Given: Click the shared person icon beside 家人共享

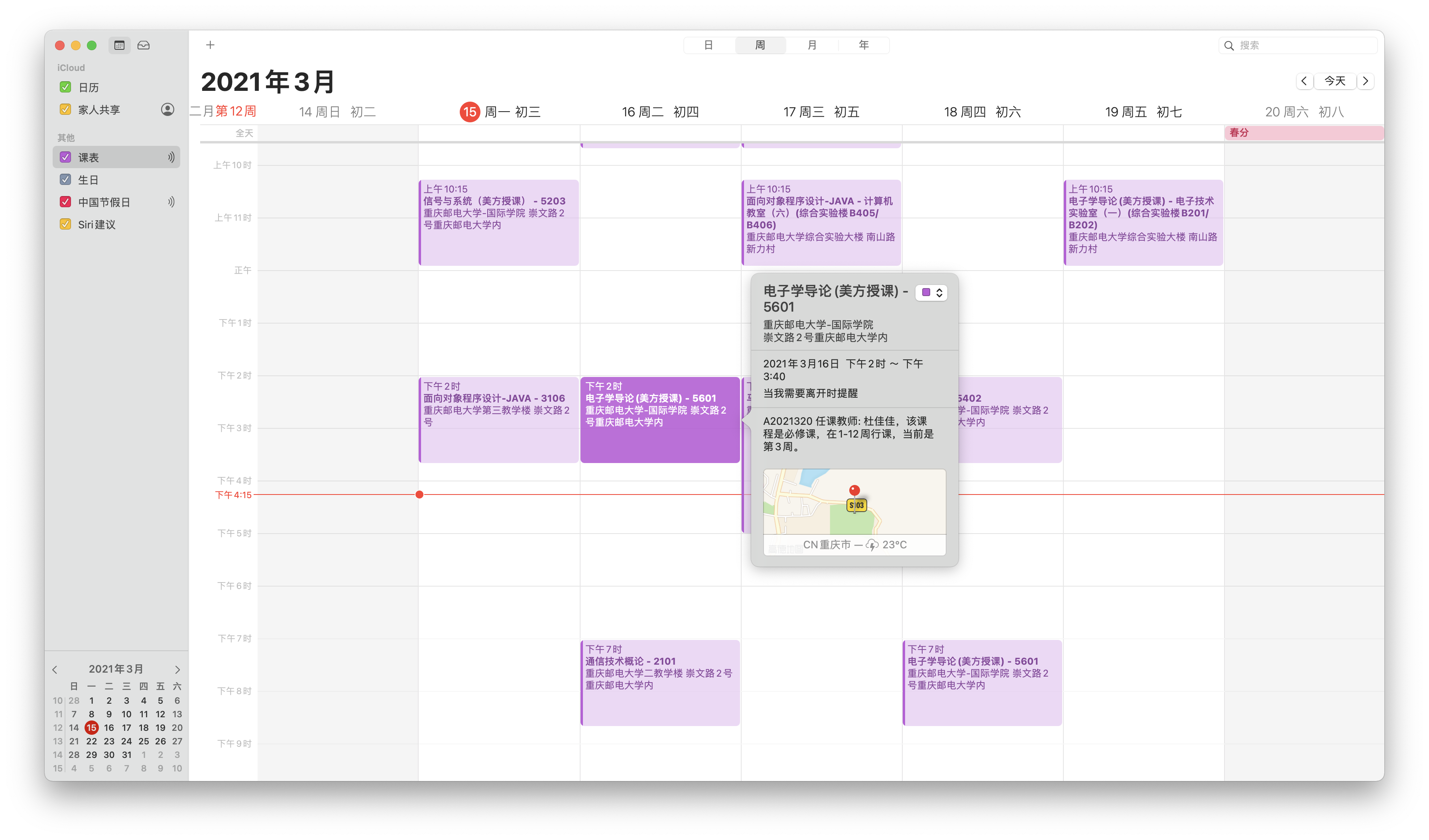Looking at the screenshot, I should (x=167, y=110).
